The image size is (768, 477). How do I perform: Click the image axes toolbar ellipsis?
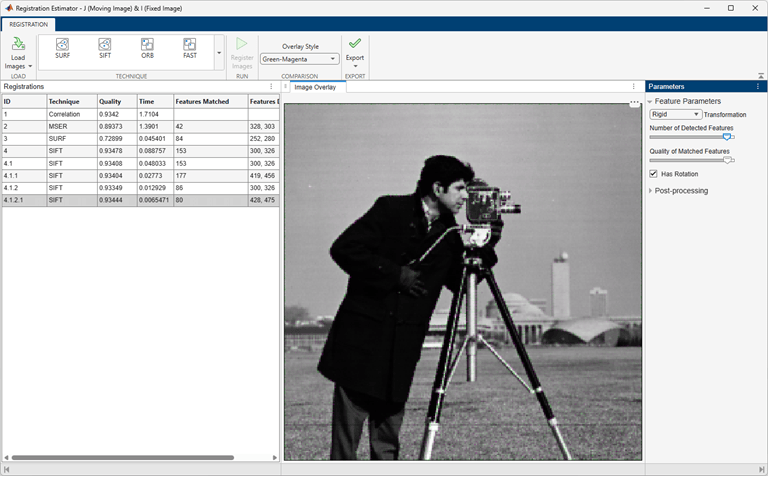coord(634,102)
